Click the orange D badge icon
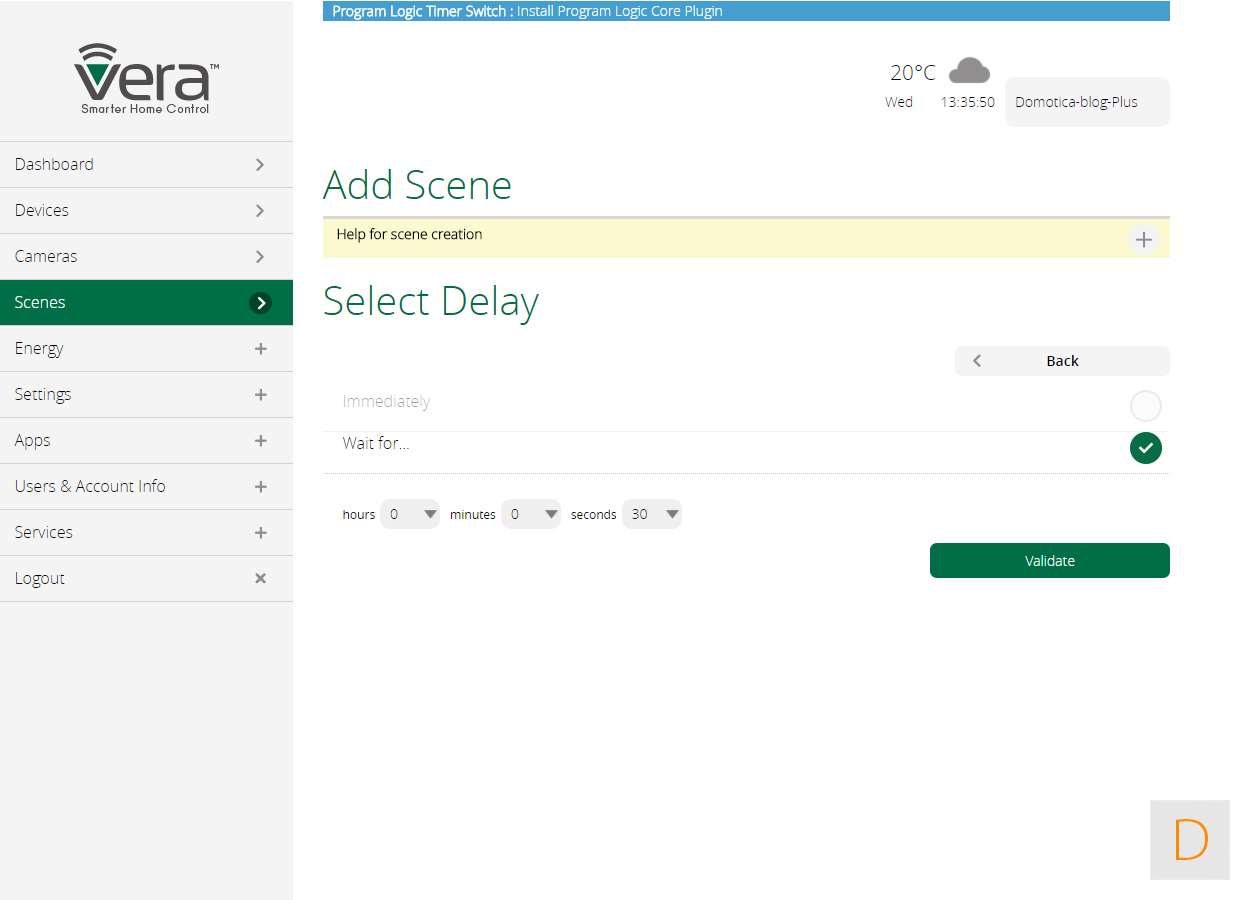Viewport: 1250px width, 900px height. (1189, 840)
